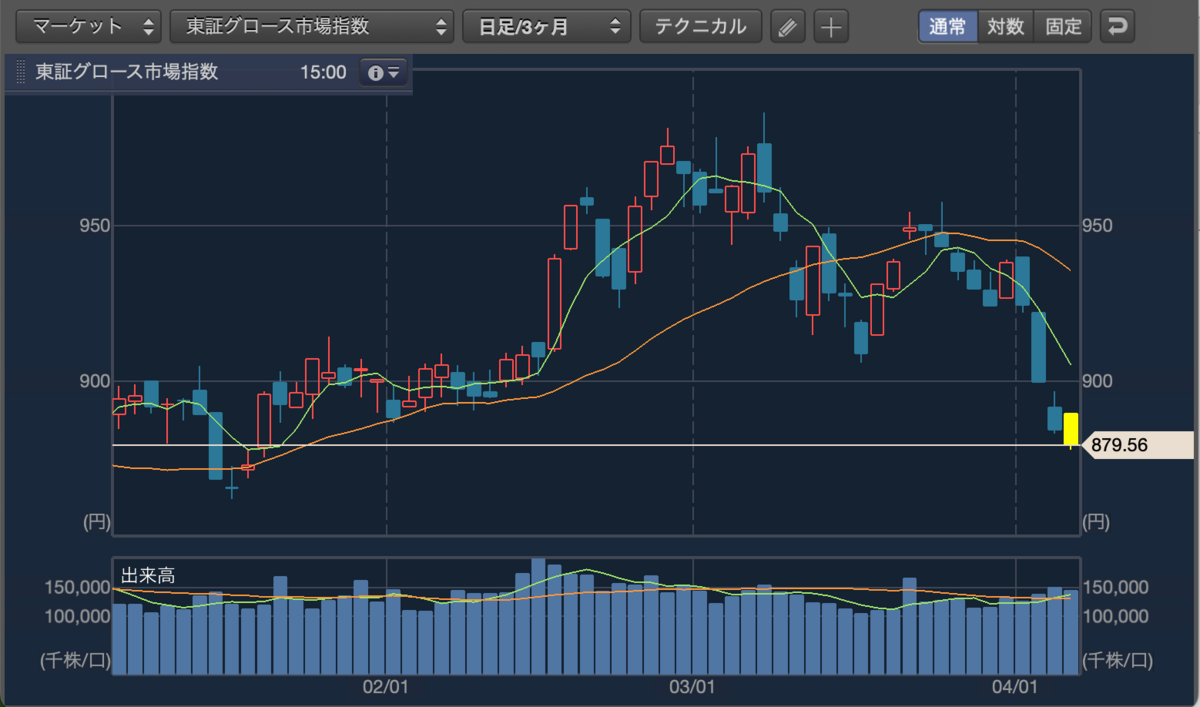This screenshot has height=707, width=1200.
Task: Select the pencil drawing tool icon
Action: tap(788, 27)
